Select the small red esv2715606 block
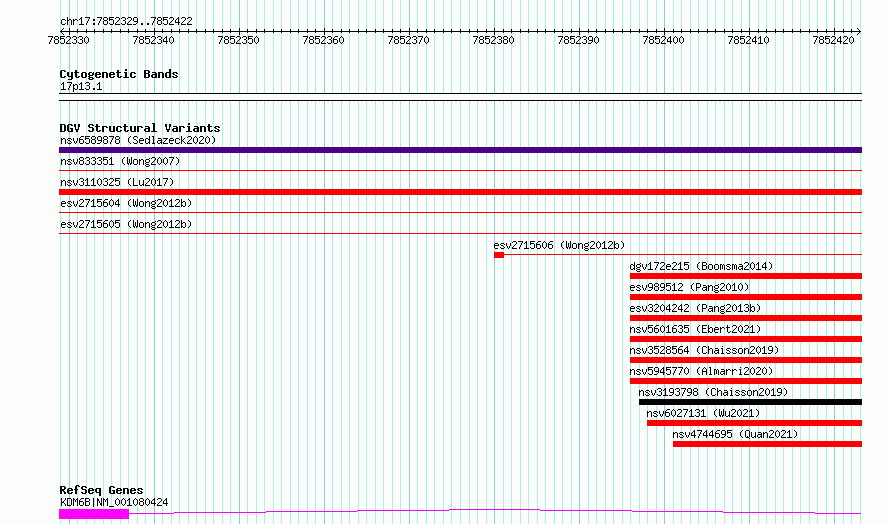 click(499, 255)
